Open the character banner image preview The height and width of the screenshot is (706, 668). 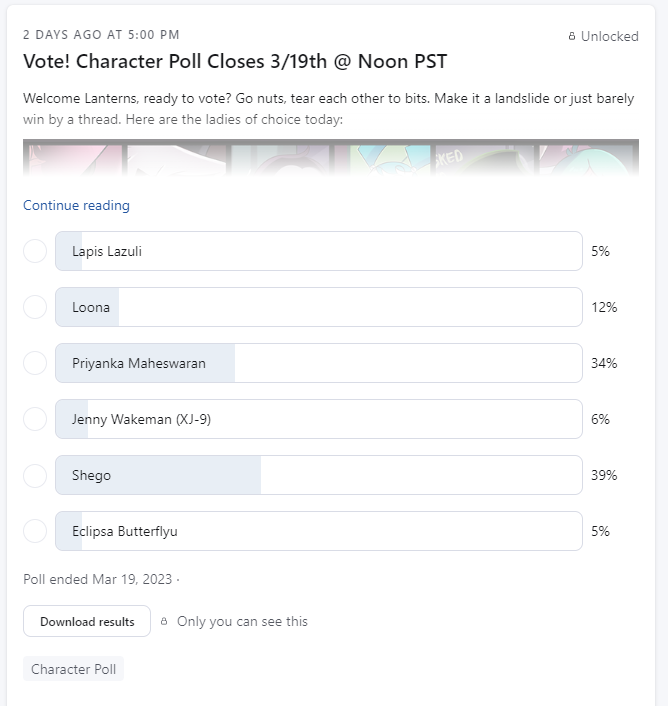(x=331, y=158)
